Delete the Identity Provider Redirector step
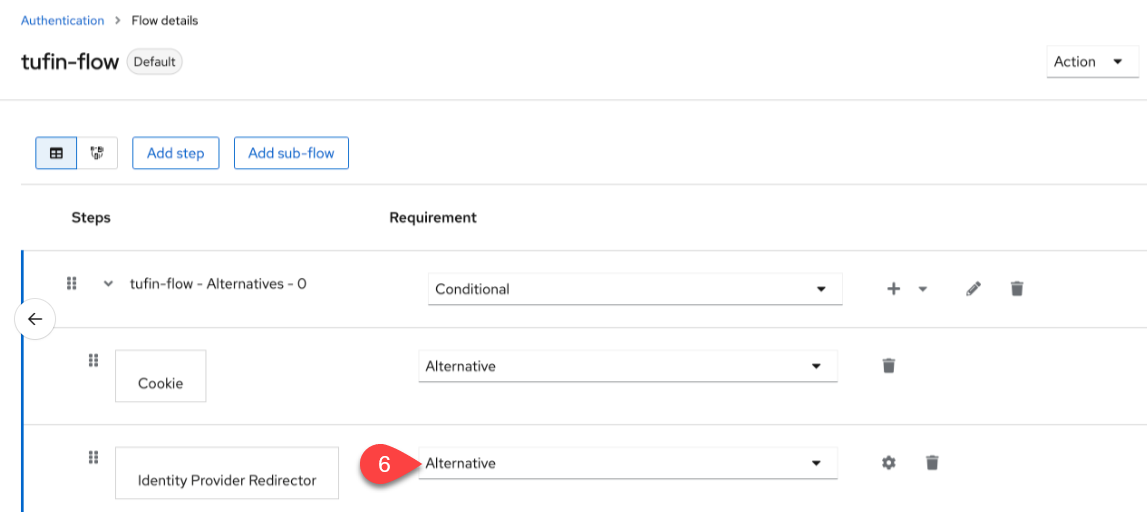 coord(932,463)
